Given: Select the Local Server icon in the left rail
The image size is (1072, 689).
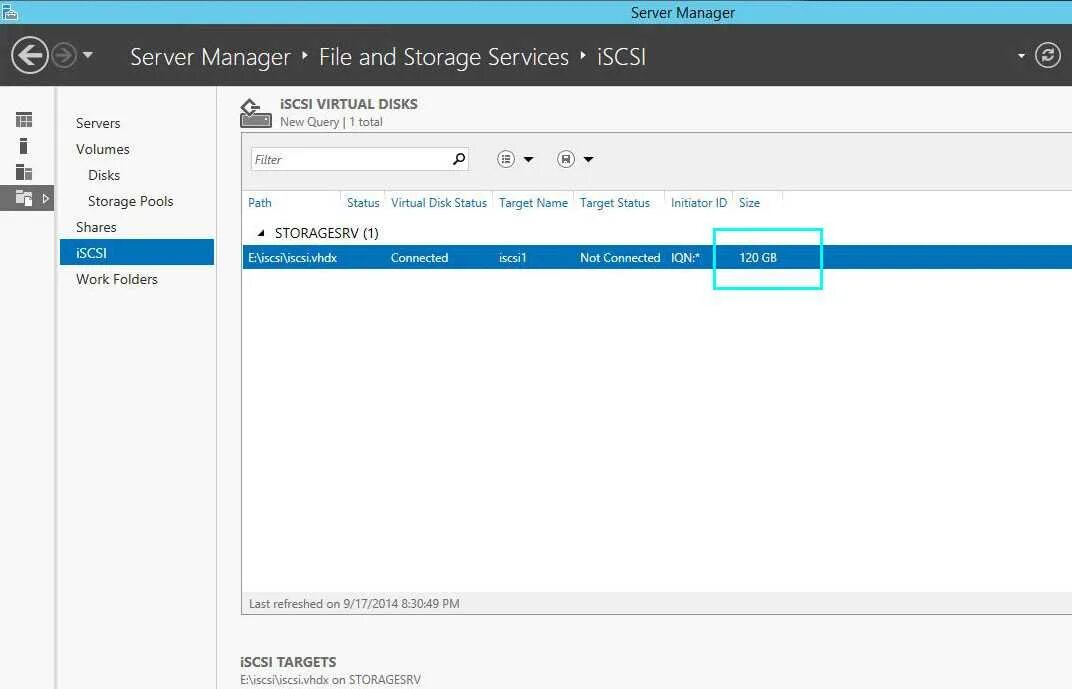Looking at the screenshot, I should tap(24, 146).
